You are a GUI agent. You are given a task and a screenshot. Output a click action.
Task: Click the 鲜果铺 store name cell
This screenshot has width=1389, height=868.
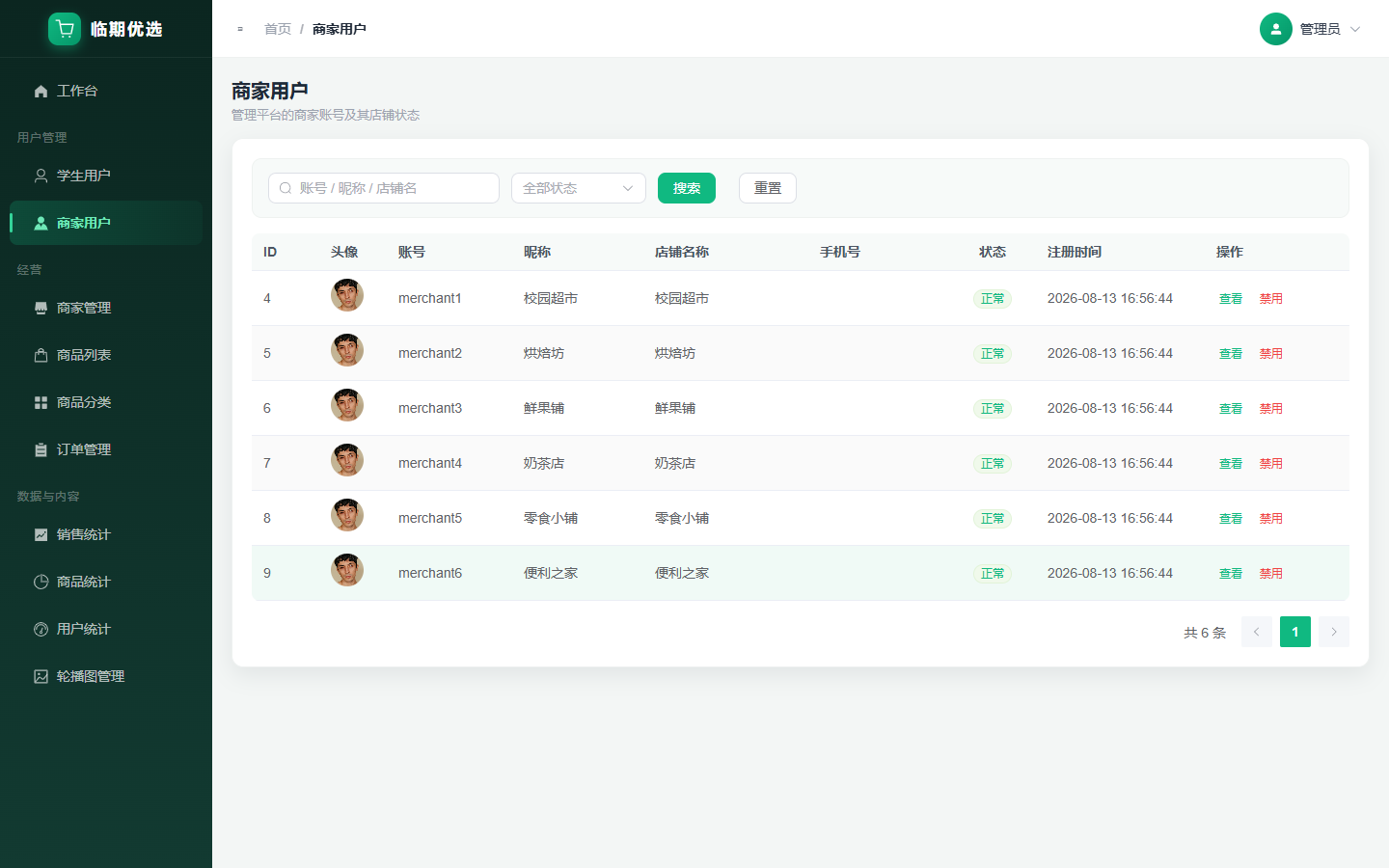tap(675, 408)
